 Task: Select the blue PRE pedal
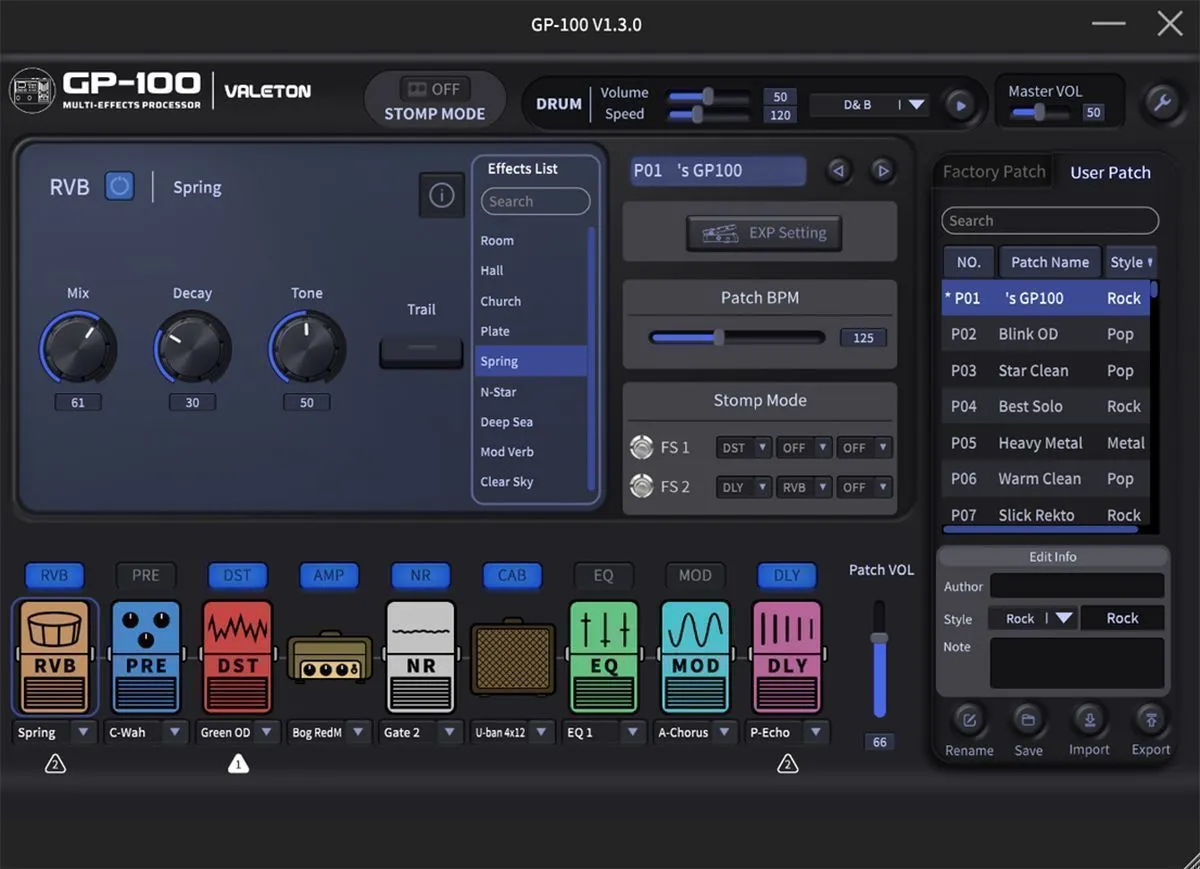point(146,655)
